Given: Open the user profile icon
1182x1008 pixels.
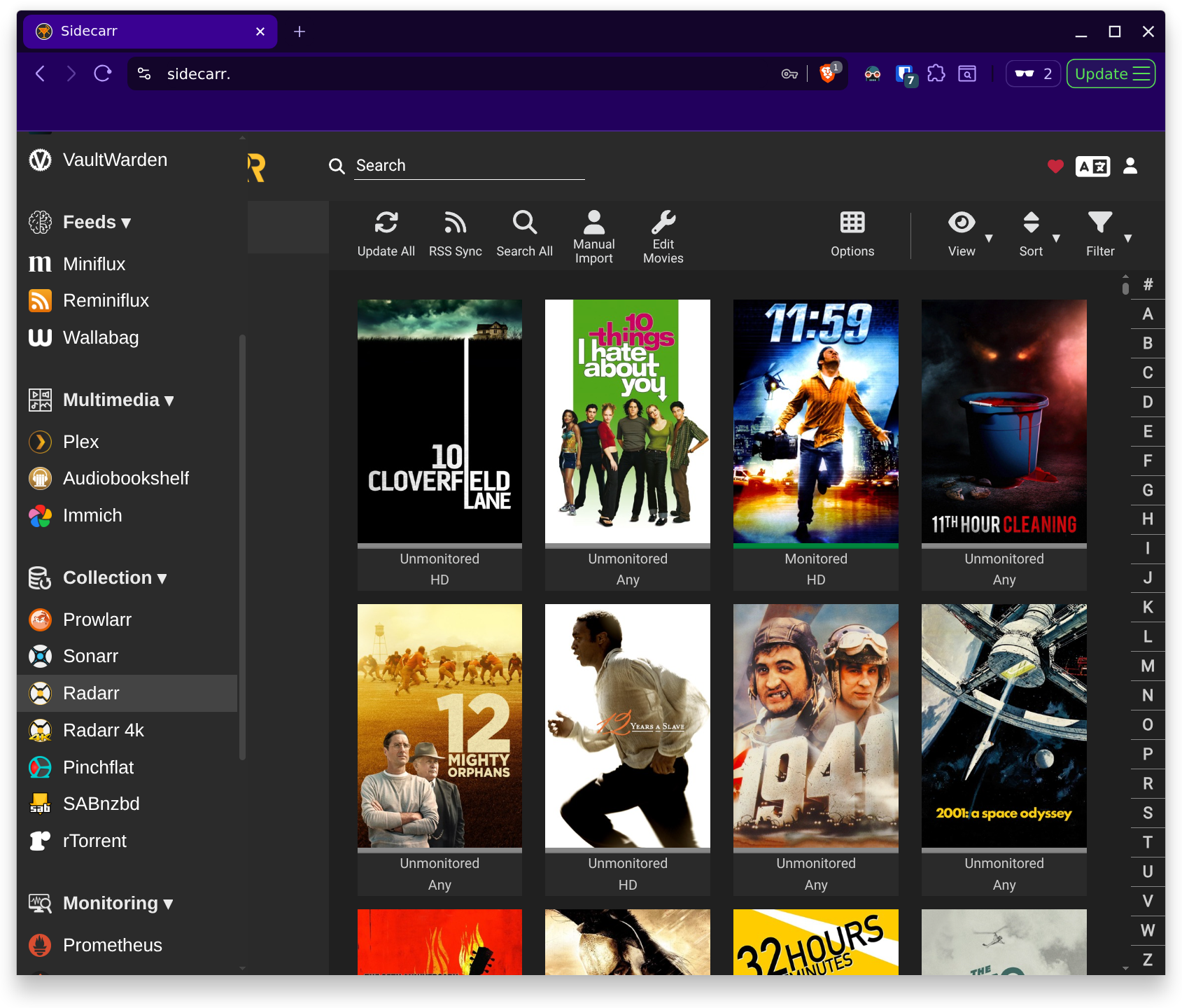Looking at the screenshot, I should pos(1130,166).
